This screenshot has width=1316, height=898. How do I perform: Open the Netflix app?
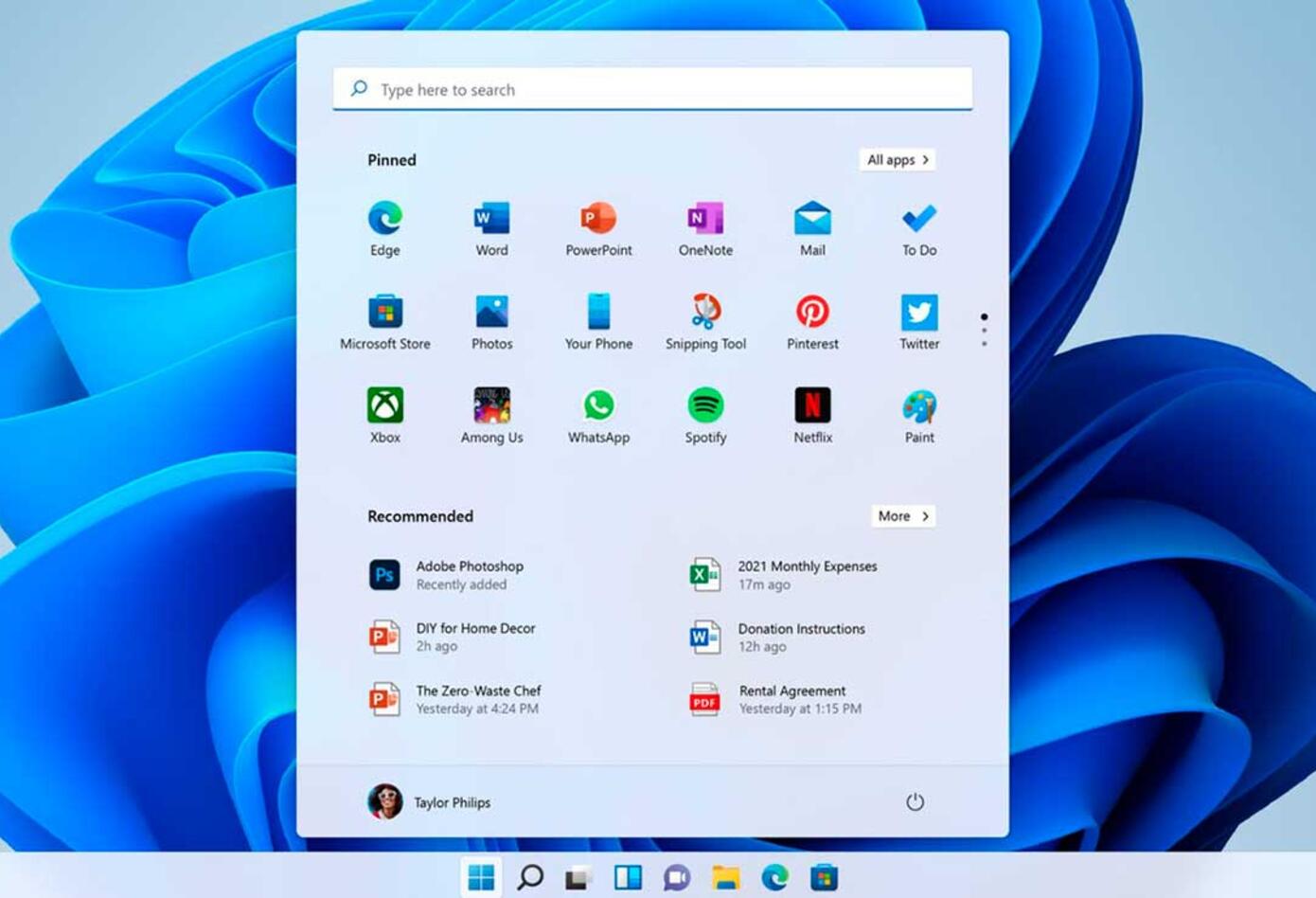click(812, 416)
